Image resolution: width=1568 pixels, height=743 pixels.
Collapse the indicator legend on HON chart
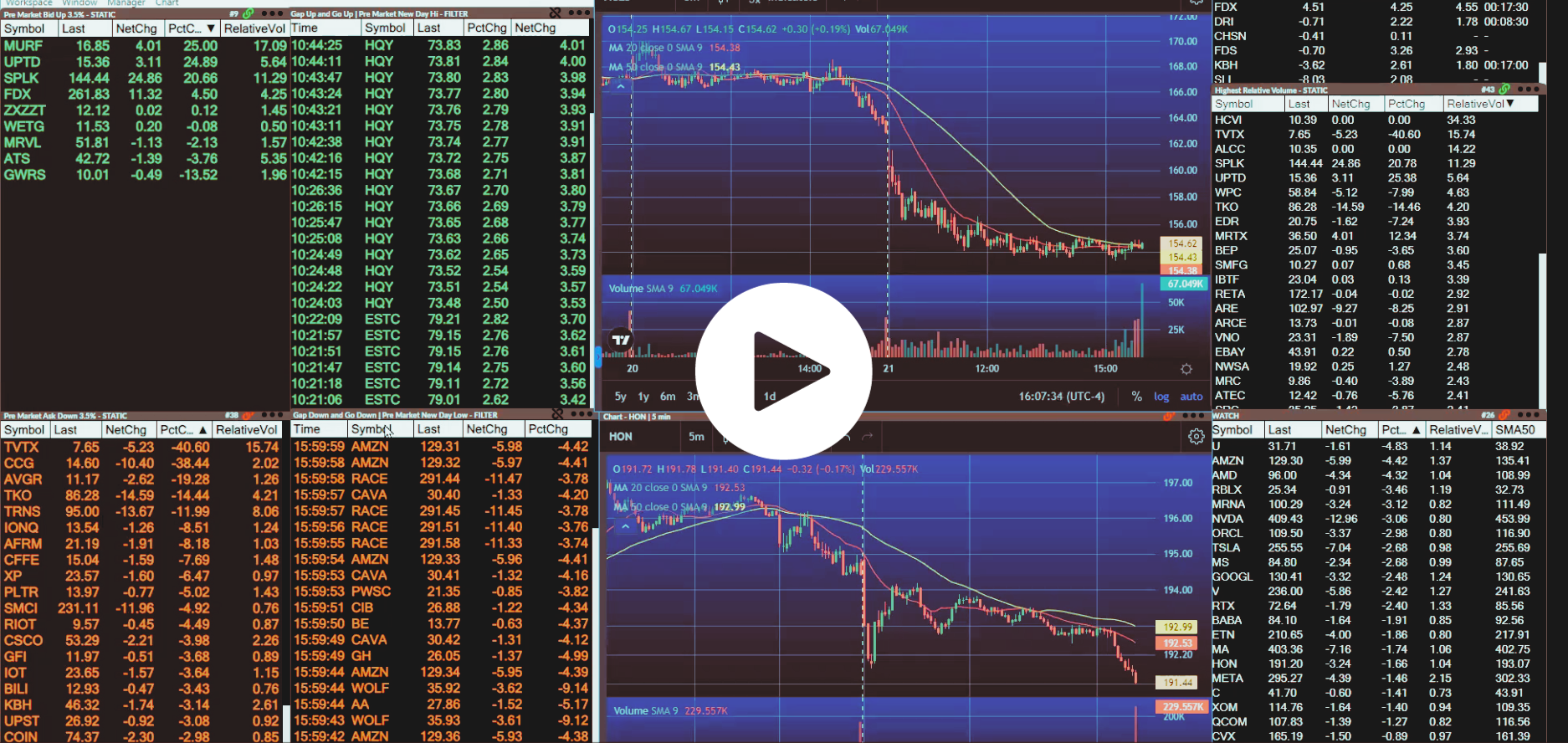coord(625,526)
